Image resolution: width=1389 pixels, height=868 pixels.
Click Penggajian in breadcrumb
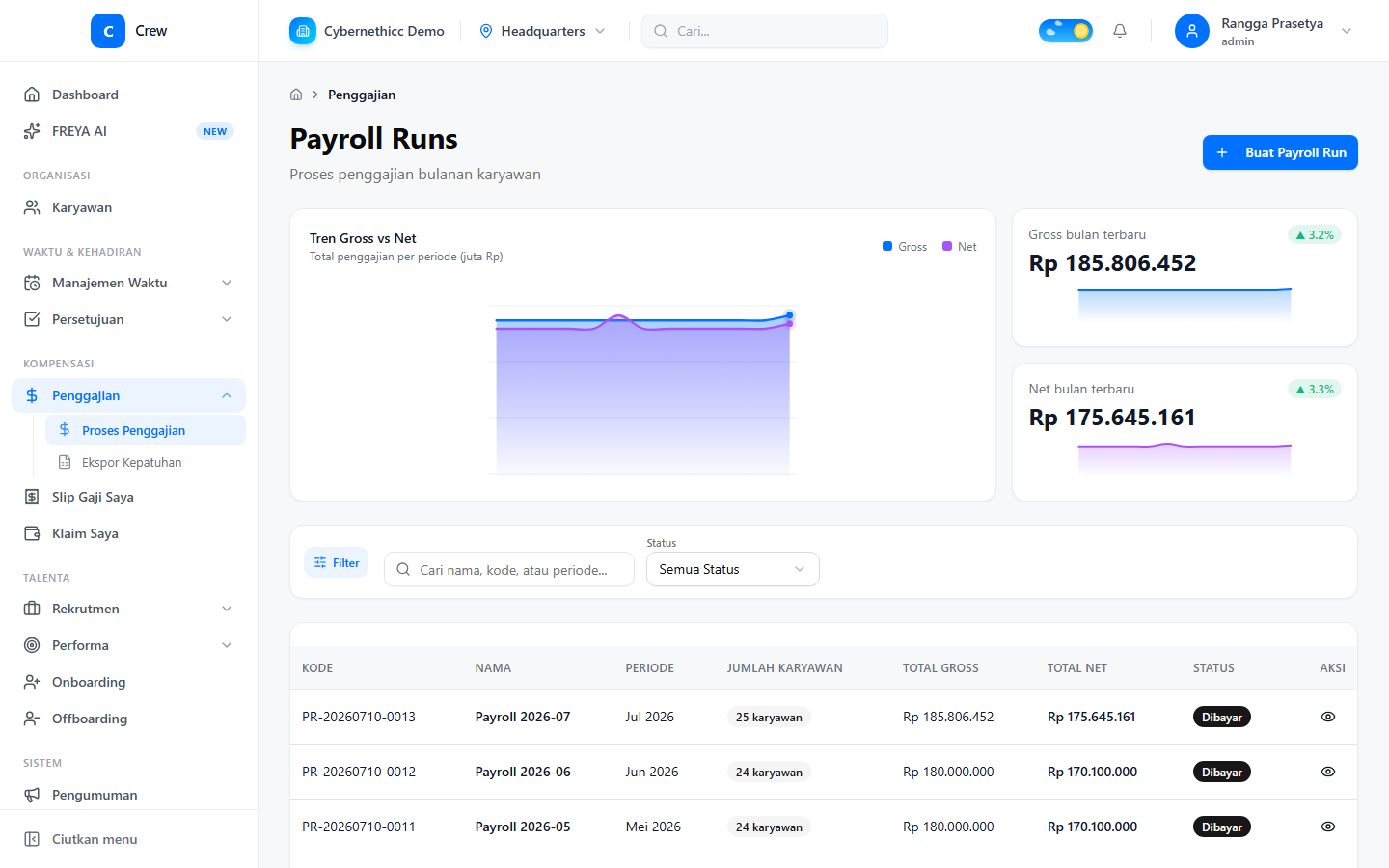362,95
